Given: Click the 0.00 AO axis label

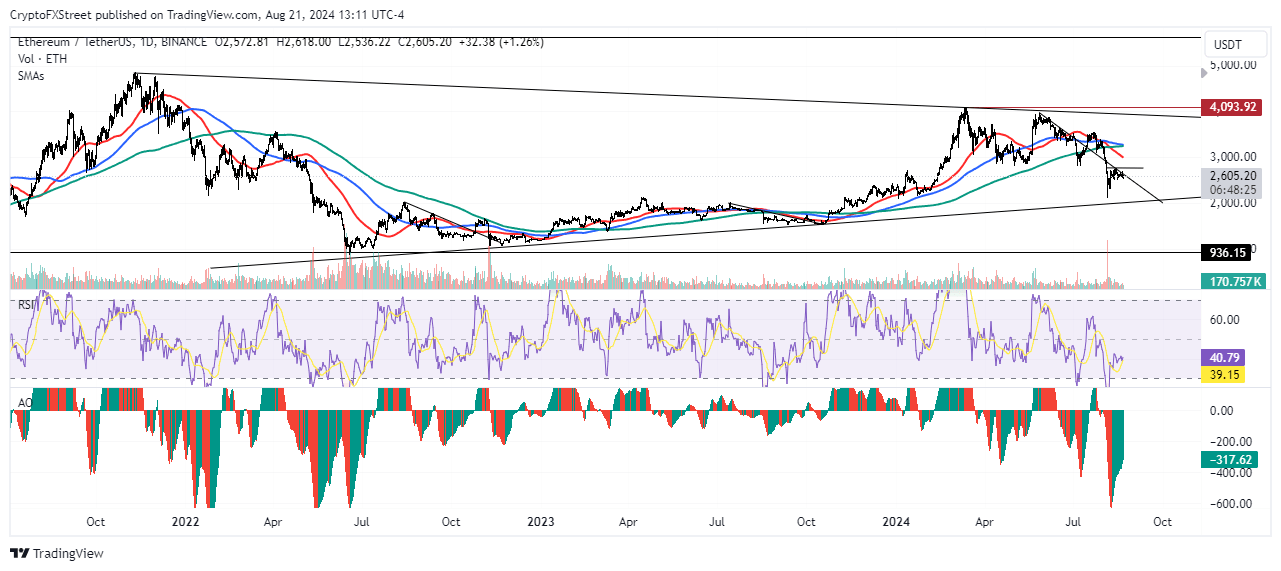Looking at the screenshot, I should click(1222, 411).
